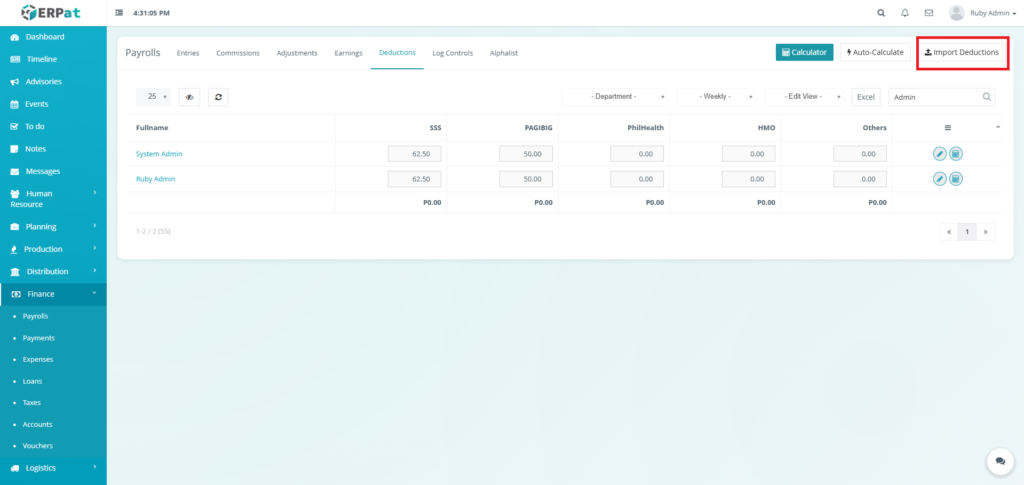
Task: Click the search magnifier icon in top bar
Action: point(880,13)
